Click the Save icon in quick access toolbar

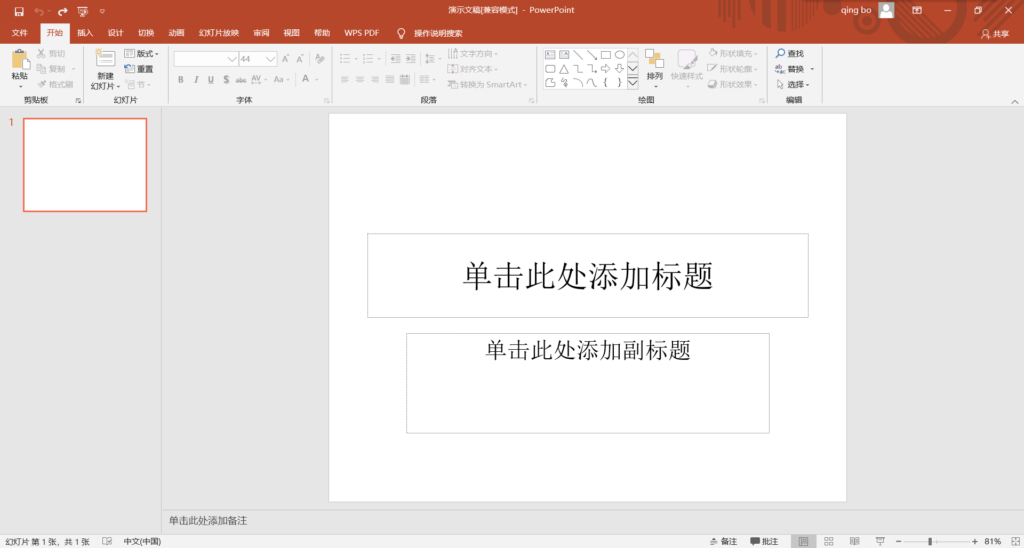click(18, 11)
